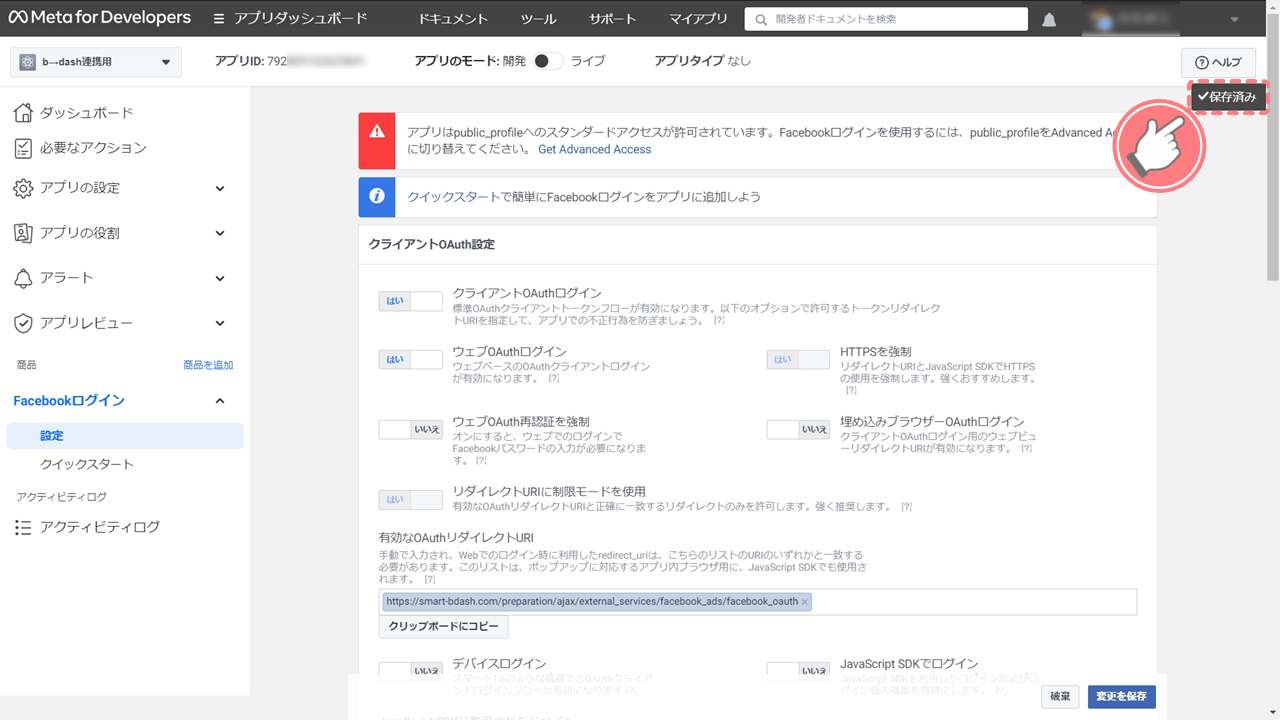Screen dimensions: 1280x720
Task: Toggle the app mode 開発/ライブ switch
Action: point(547,61)
